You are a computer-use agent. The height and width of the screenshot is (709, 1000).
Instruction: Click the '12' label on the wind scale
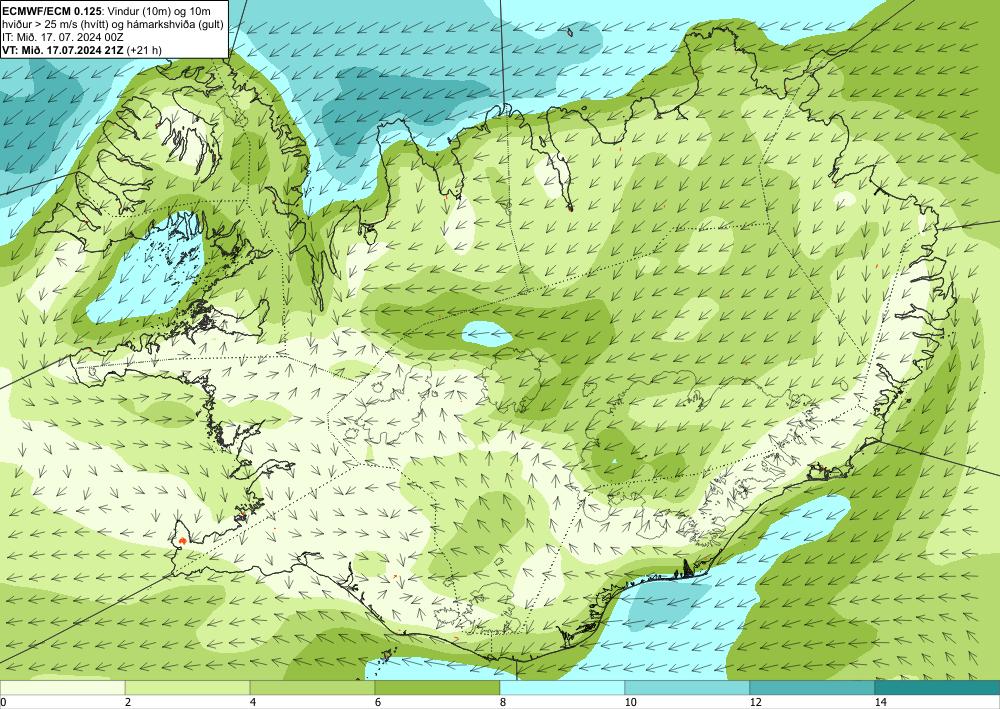(x=756, y=702)
